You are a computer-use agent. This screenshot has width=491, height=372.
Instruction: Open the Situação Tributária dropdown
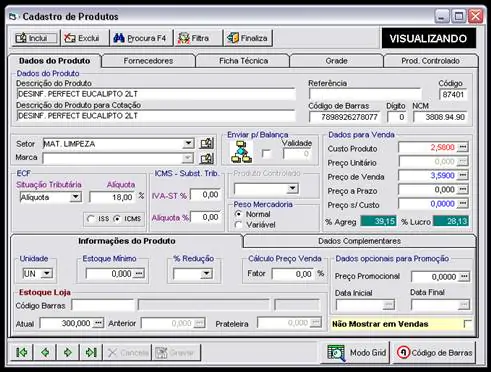[x=76, y=197]
